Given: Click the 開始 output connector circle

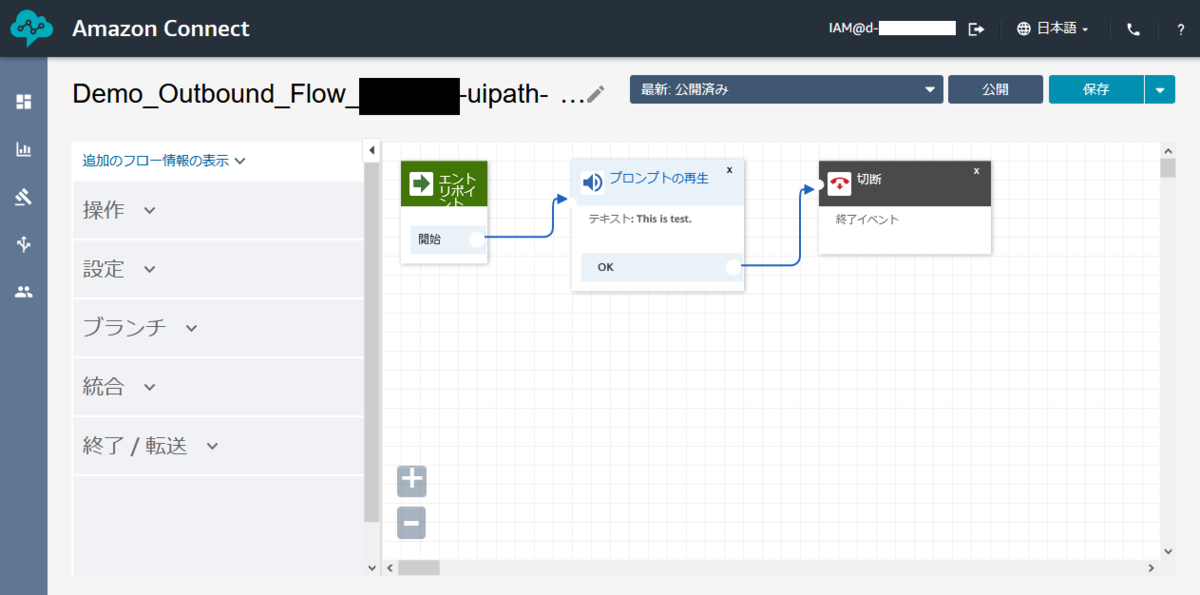Looking at the screenshot, I should [x=477, y=239].
